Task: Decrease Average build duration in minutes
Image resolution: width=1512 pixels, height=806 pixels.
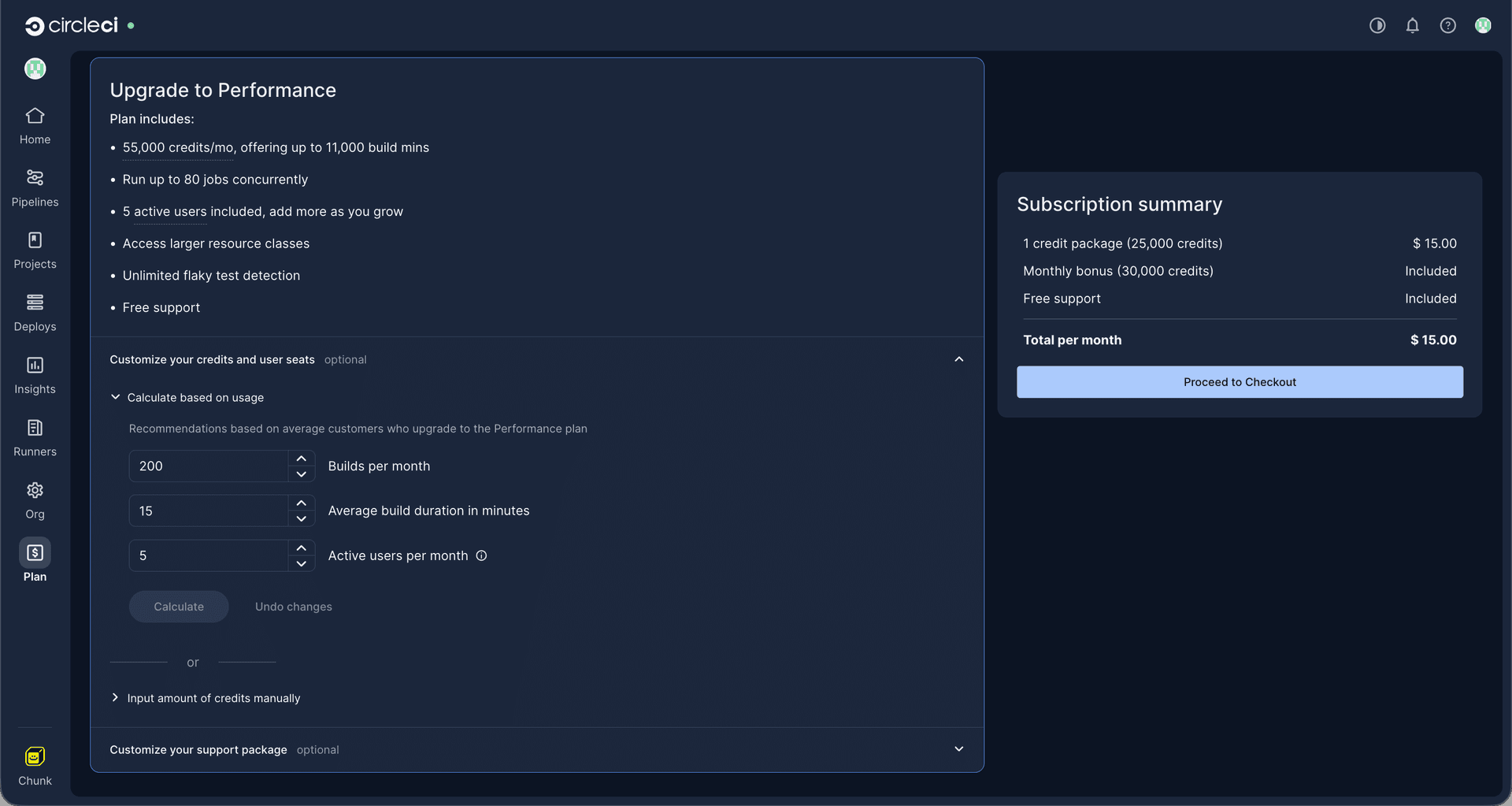Action: click(301, 519)
